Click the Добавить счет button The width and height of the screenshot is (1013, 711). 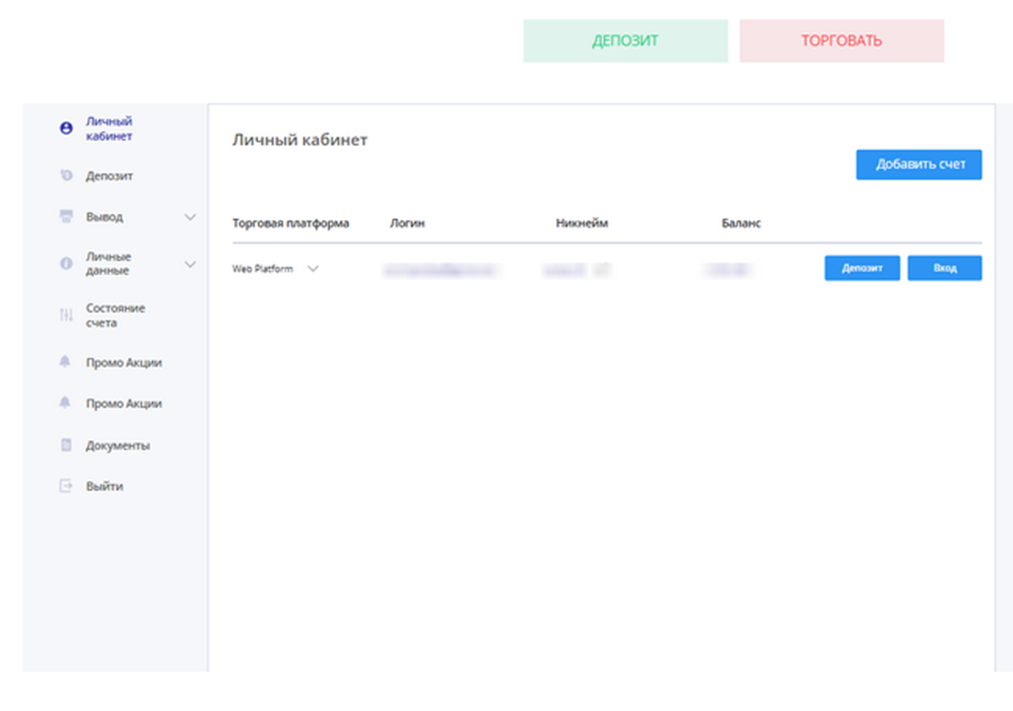[919, 165]
